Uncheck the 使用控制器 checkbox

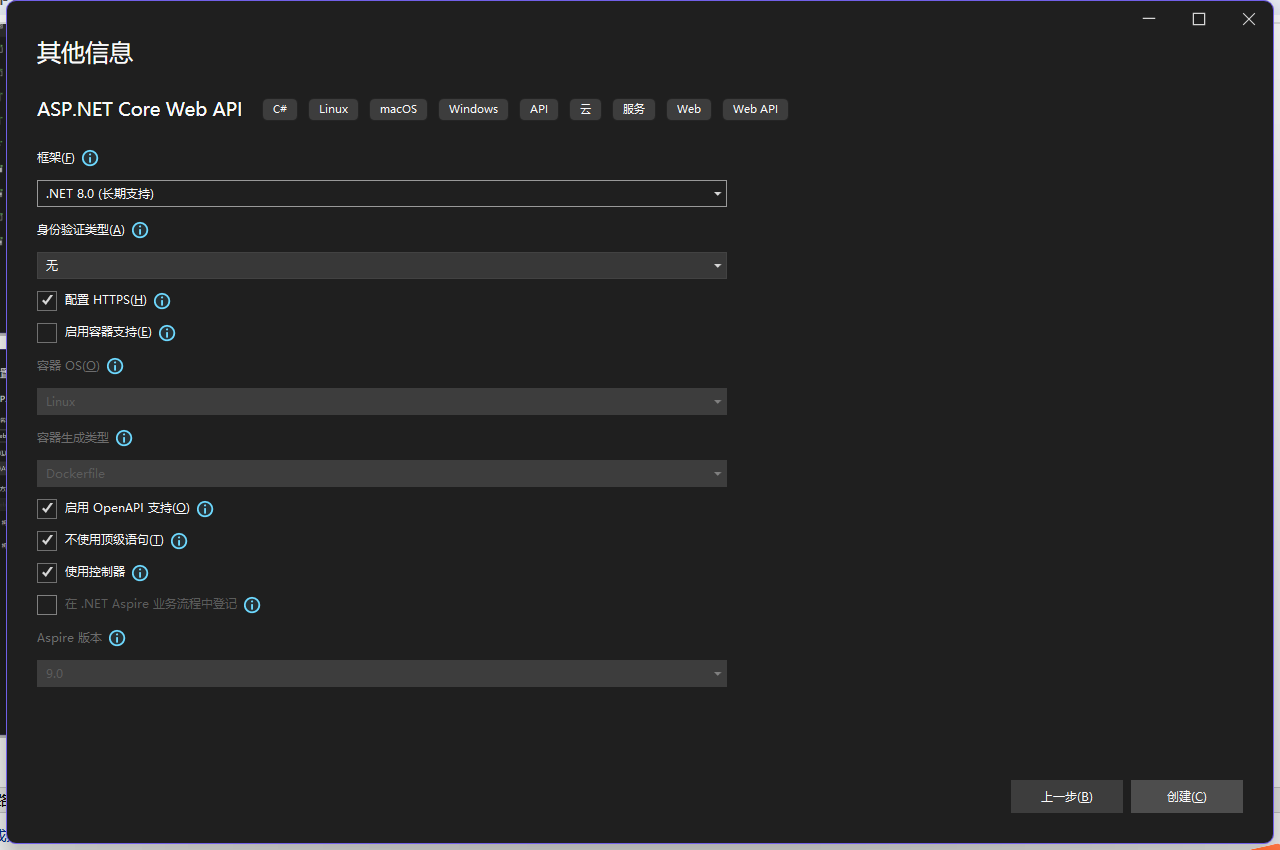pyautogui.click(x=47, y=573)
